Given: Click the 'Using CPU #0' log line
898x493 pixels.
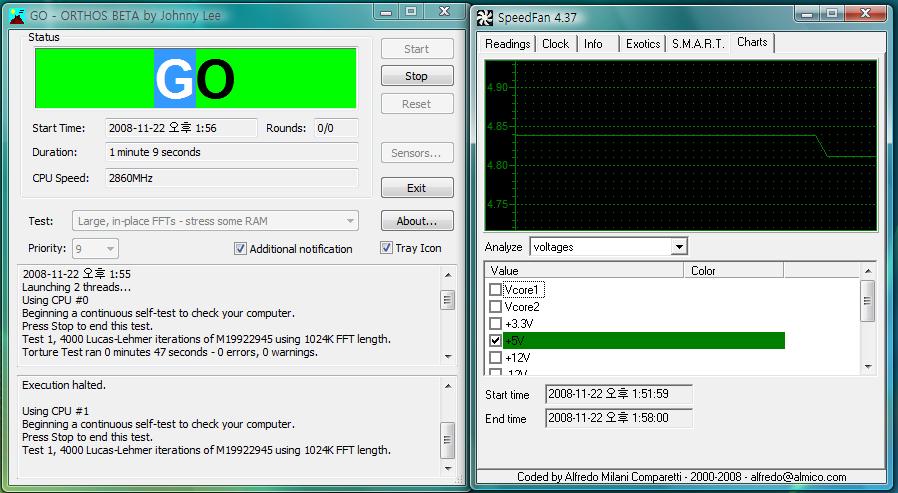Looking at the screenshot, I should click(56, 300).
